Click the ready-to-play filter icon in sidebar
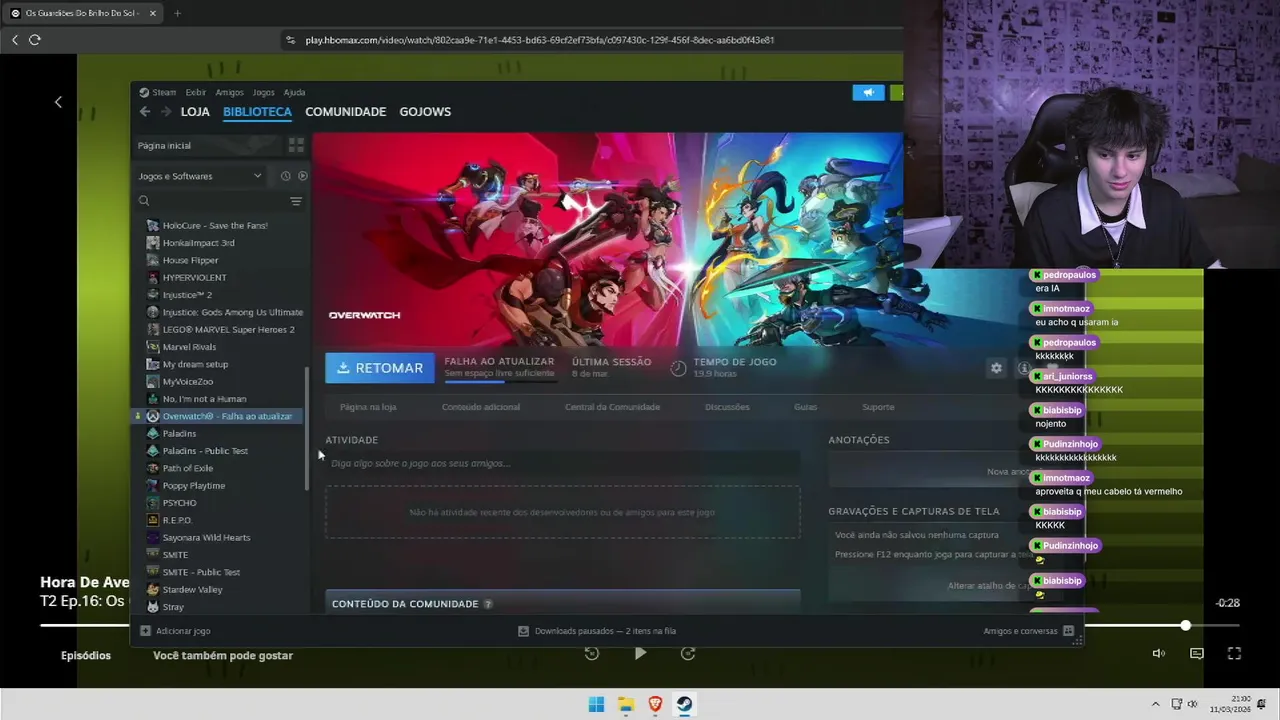Viewport: 1280px width, 720px height. click(x=303, y=176)
